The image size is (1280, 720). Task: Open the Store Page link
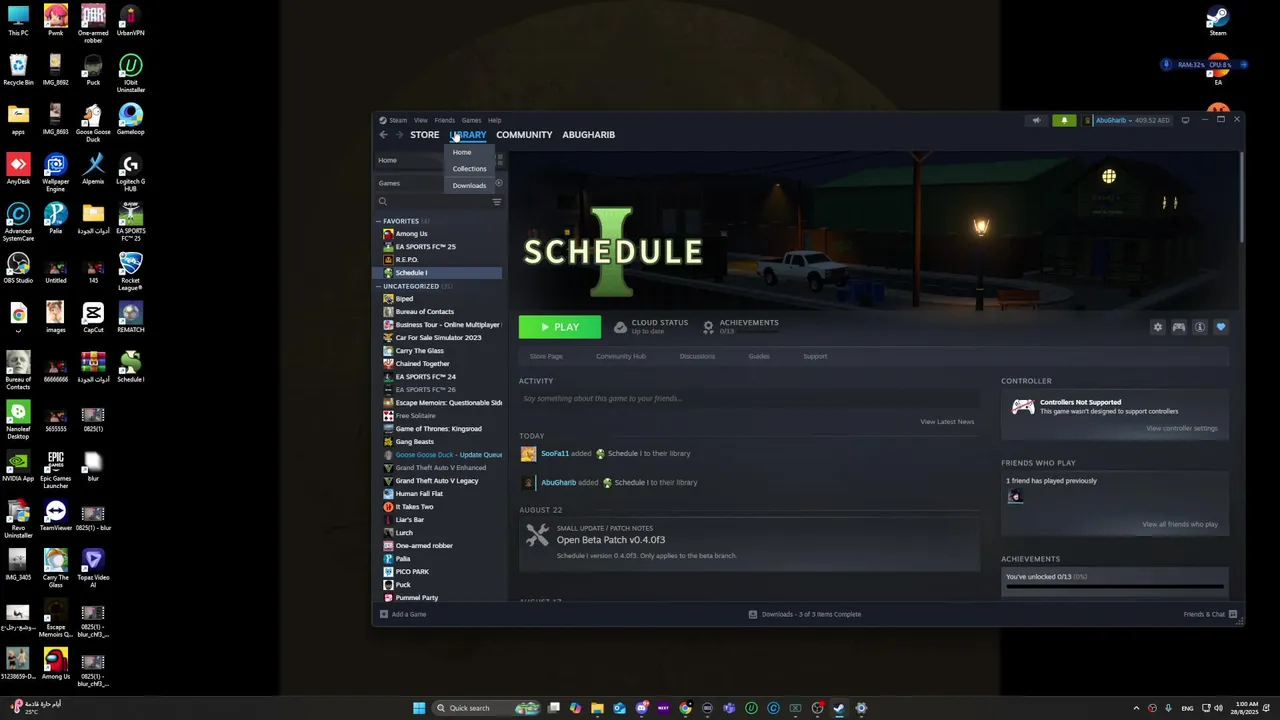pos(546,356)
